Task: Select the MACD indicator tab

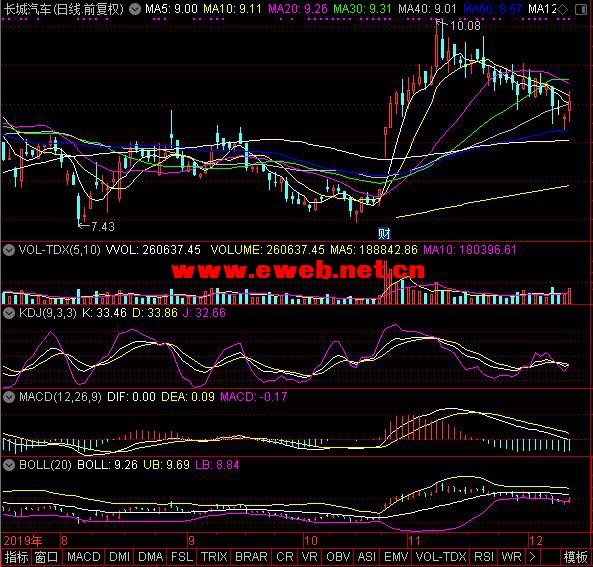Action: [83, 557]
